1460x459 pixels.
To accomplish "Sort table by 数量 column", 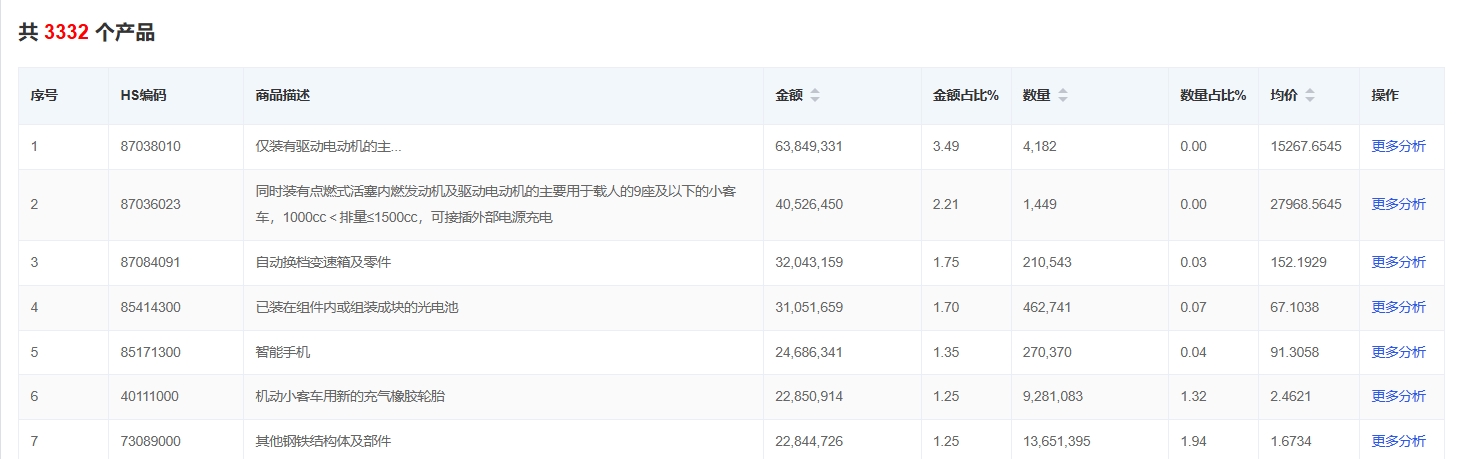I will click(x=1062, y=96).
